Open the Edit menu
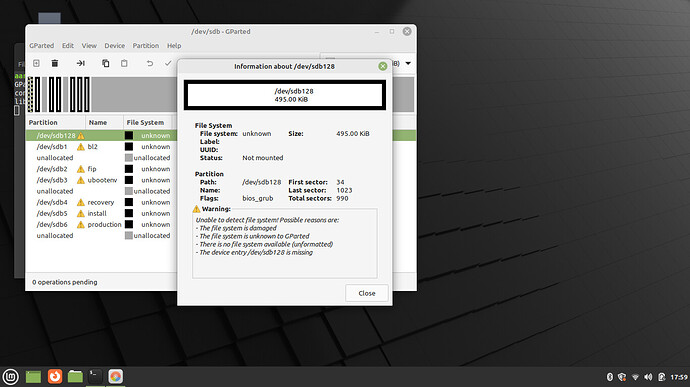This screenshot has height=387, width=690. click(x=68, y=46)
